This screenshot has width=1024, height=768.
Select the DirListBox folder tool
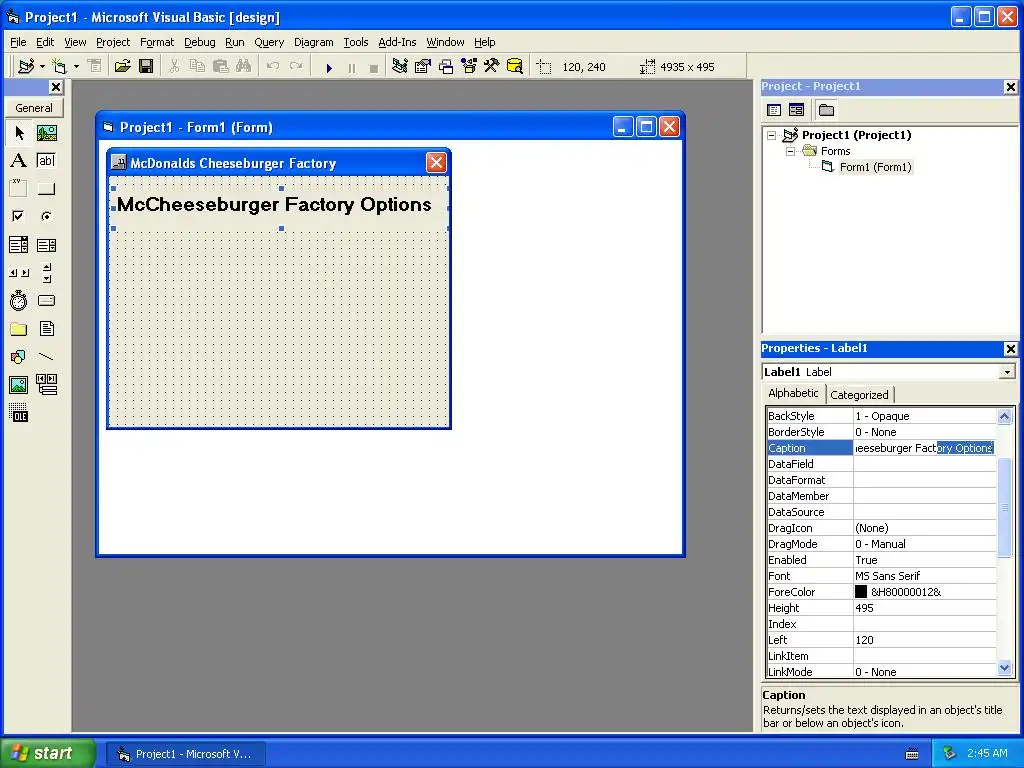tap(19, 328)
